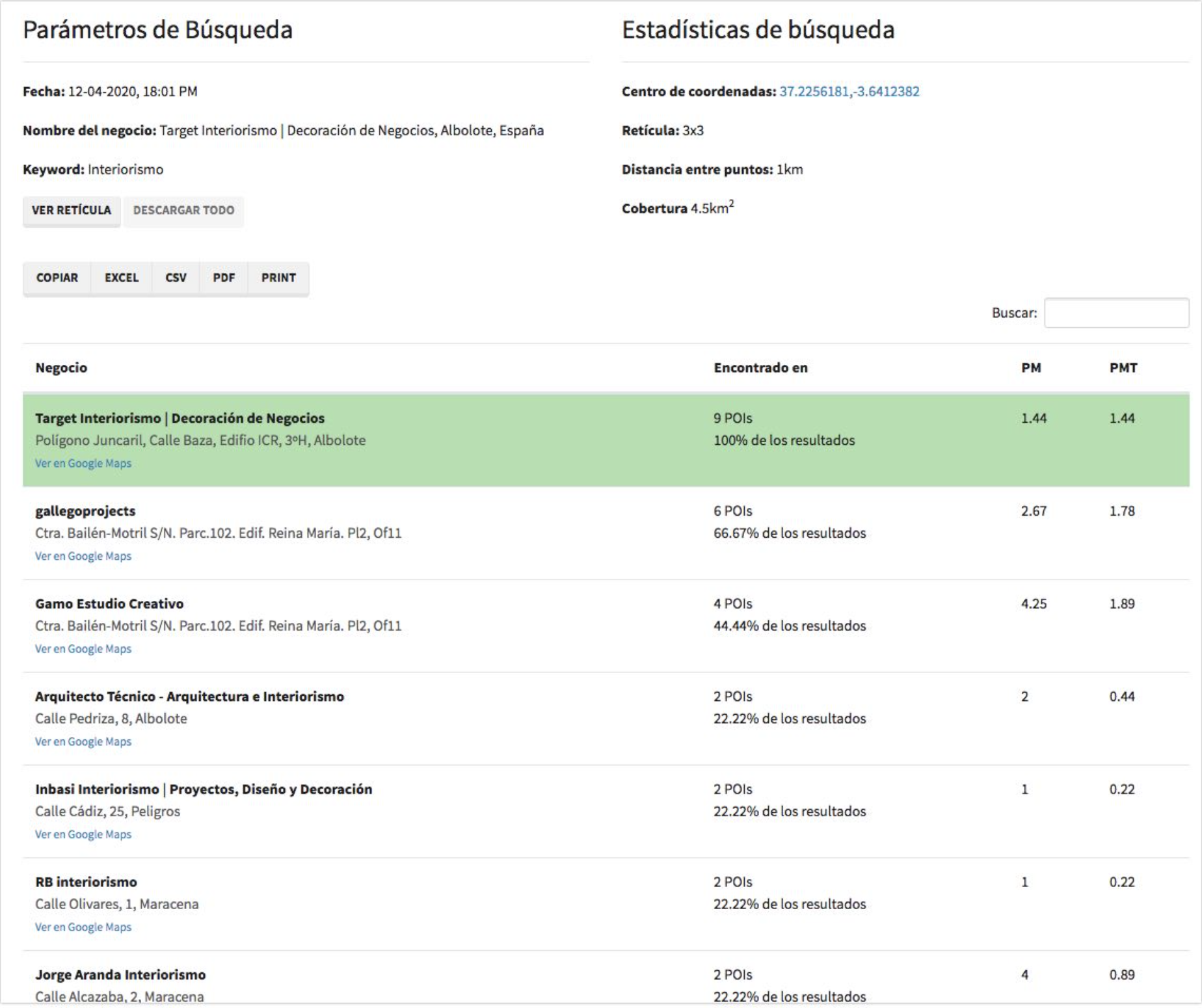Copy table with COPIAR button
This screenshot has height=1008, width=1202.
[x=57, y=278]
